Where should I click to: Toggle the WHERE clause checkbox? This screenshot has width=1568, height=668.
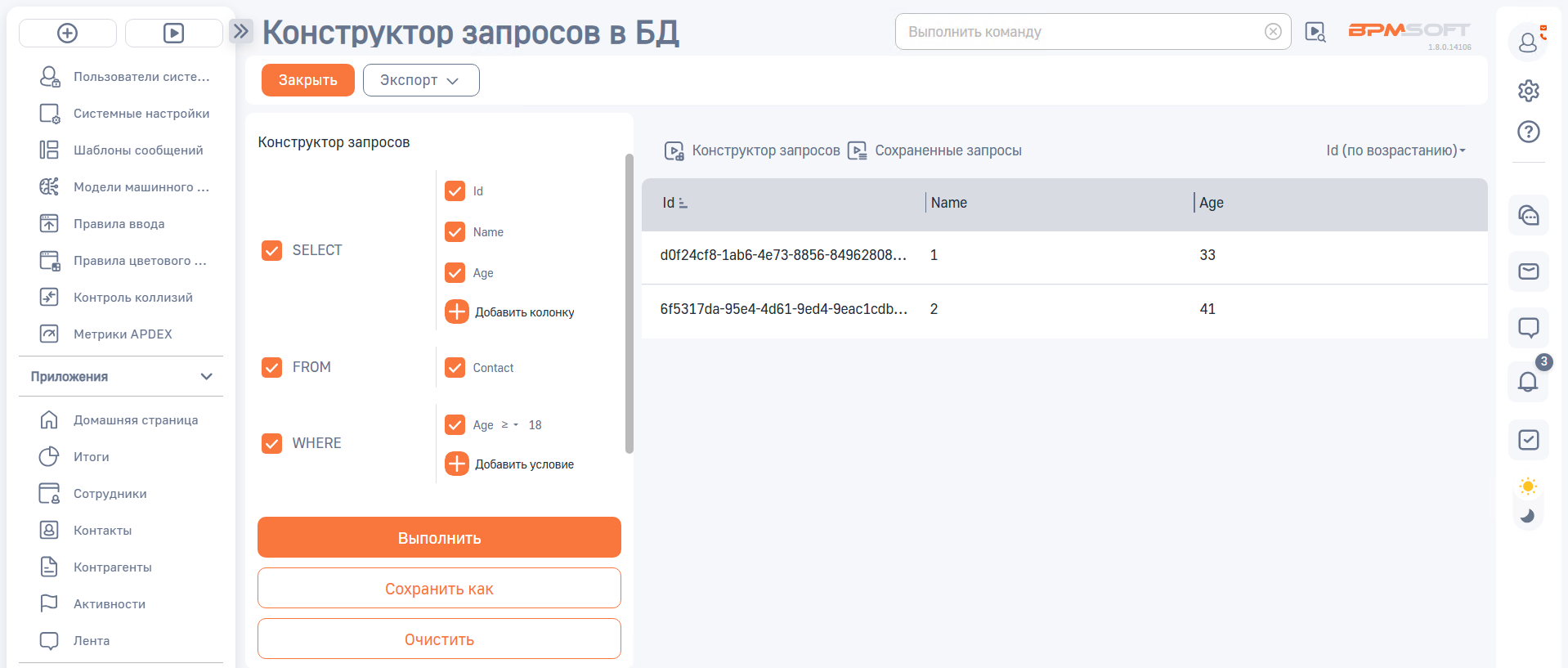(272, 443)
